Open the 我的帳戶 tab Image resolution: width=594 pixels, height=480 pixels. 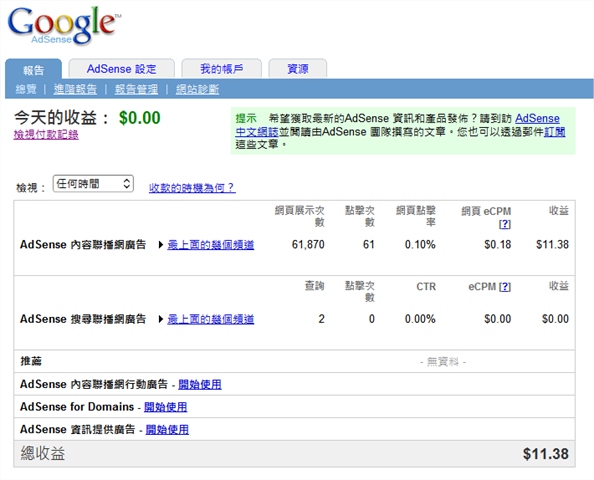pyautogui.click(x=222, y=69)
